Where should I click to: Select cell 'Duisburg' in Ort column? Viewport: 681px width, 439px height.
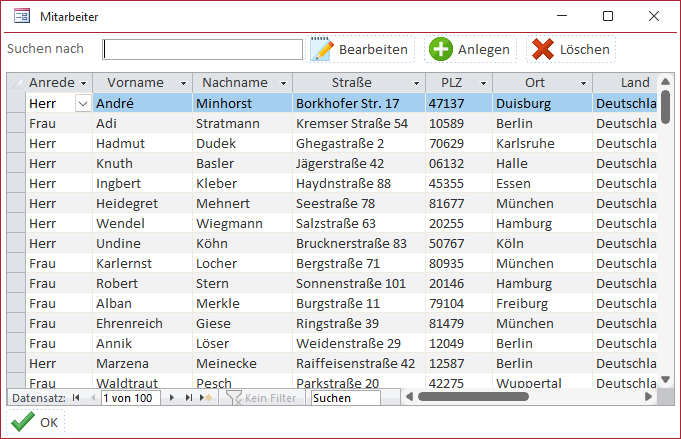tap(542, 103)
